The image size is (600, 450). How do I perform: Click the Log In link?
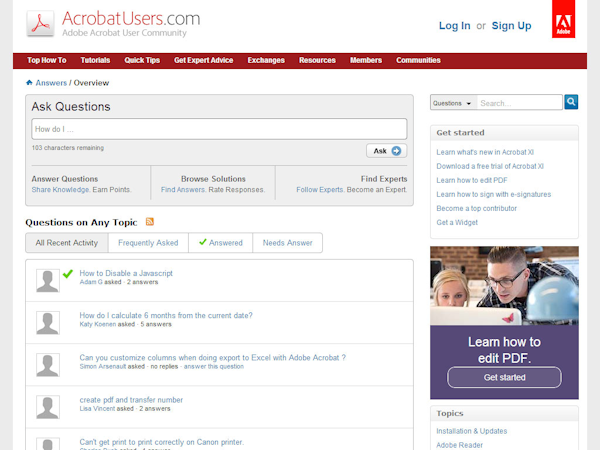tap(455, 26)
